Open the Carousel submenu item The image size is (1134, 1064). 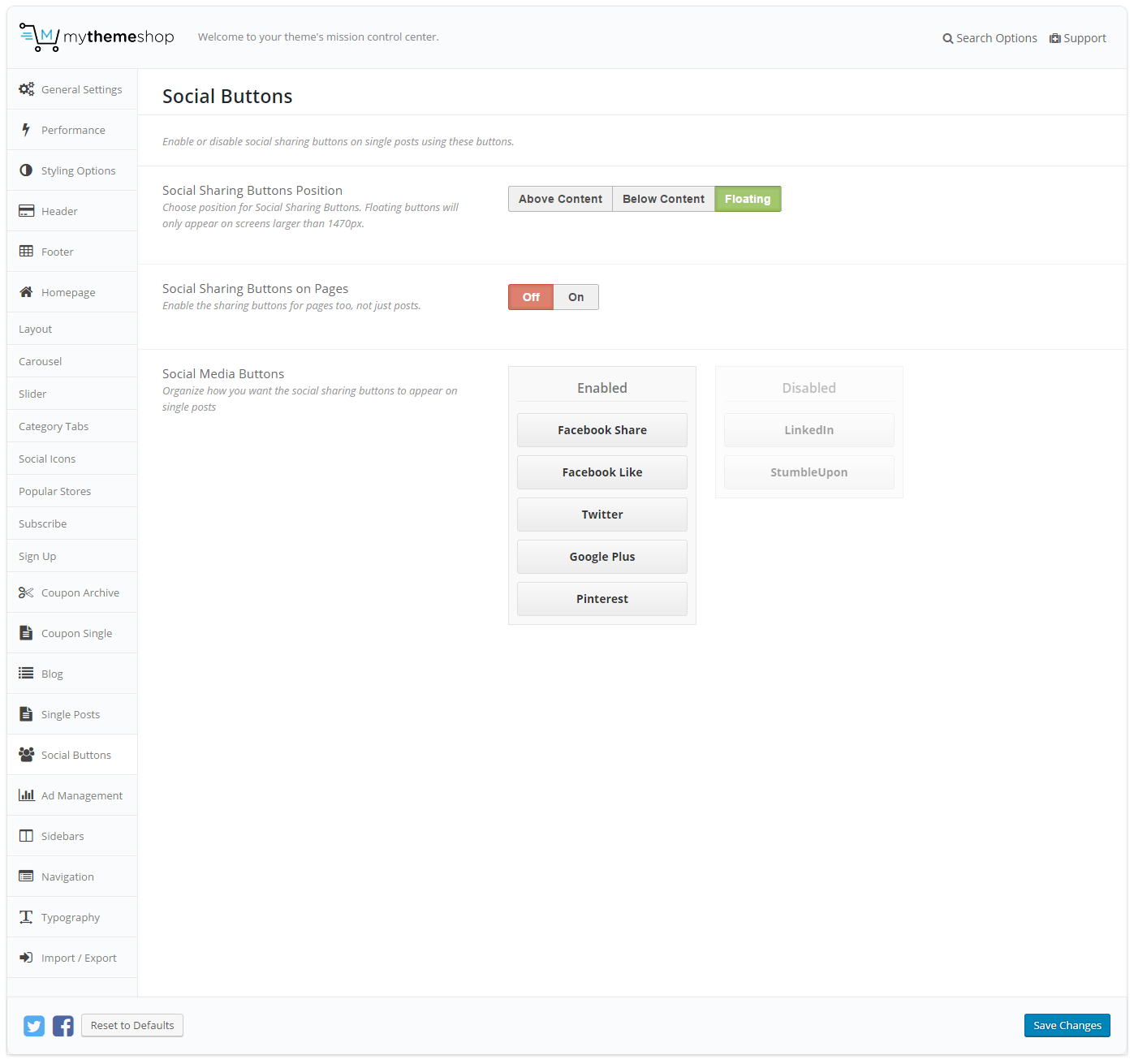[41, 361]
